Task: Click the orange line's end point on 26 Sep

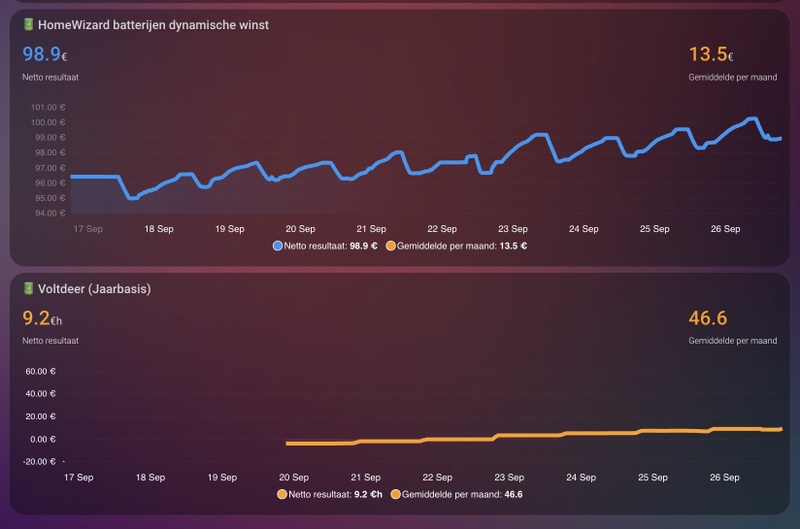Action: tap(781, 429)
